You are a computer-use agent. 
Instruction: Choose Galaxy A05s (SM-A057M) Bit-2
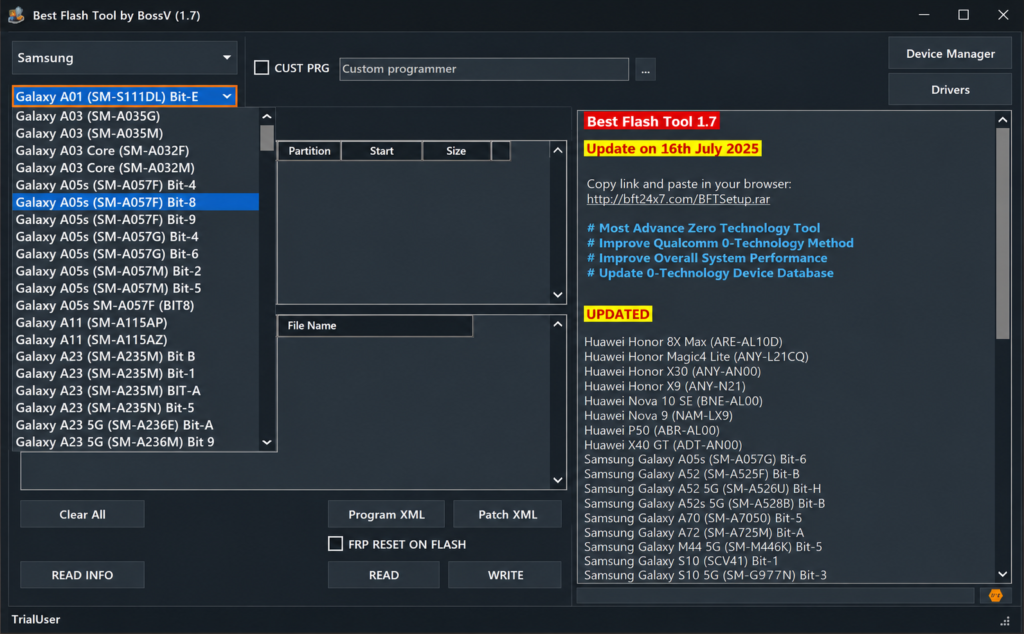click(136, 271)
